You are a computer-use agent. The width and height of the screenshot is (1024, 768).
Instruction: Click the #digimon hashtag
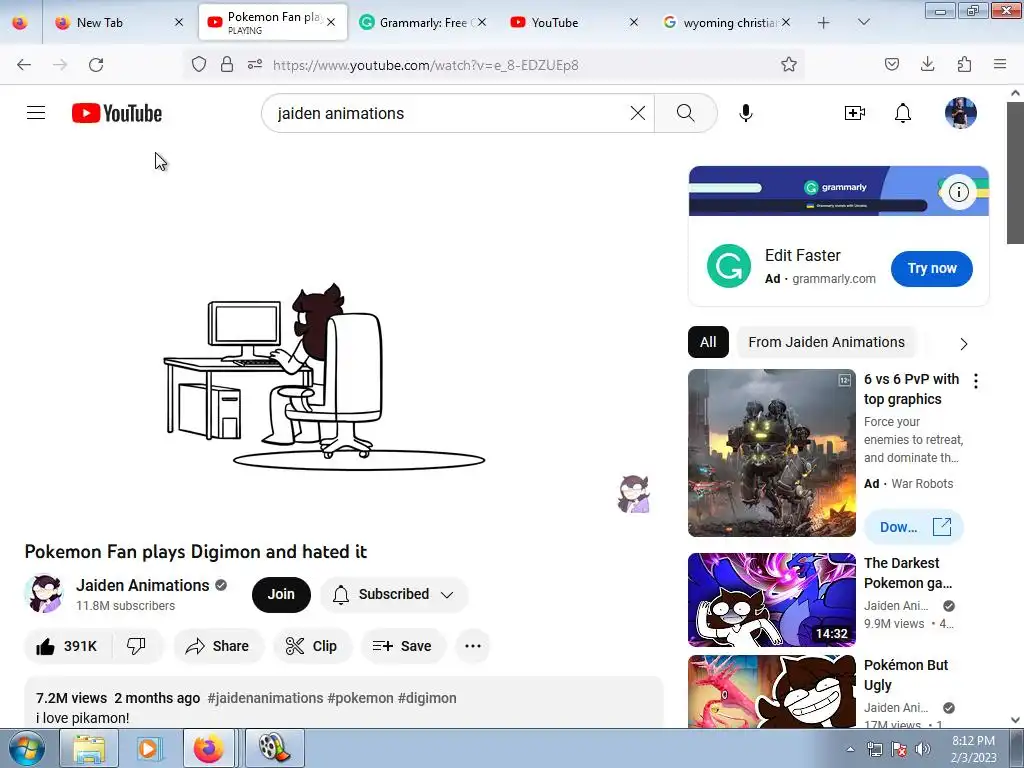click(x=427, y=698)
